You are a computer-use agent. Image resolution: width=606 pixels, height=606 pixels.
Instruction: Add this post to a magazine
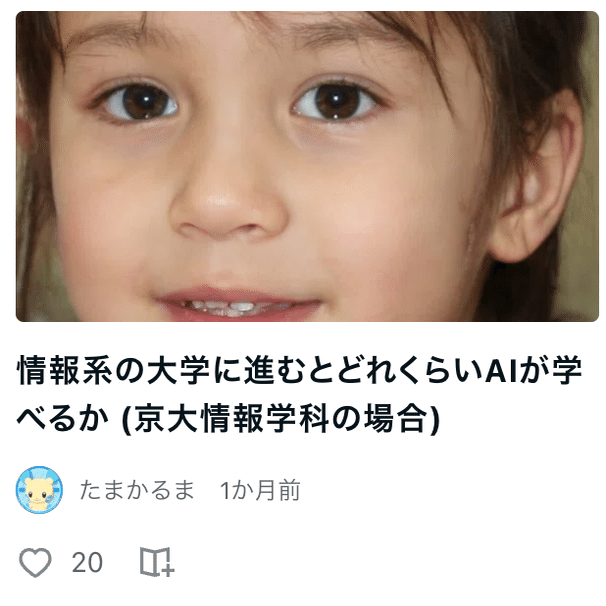point(157,562)
